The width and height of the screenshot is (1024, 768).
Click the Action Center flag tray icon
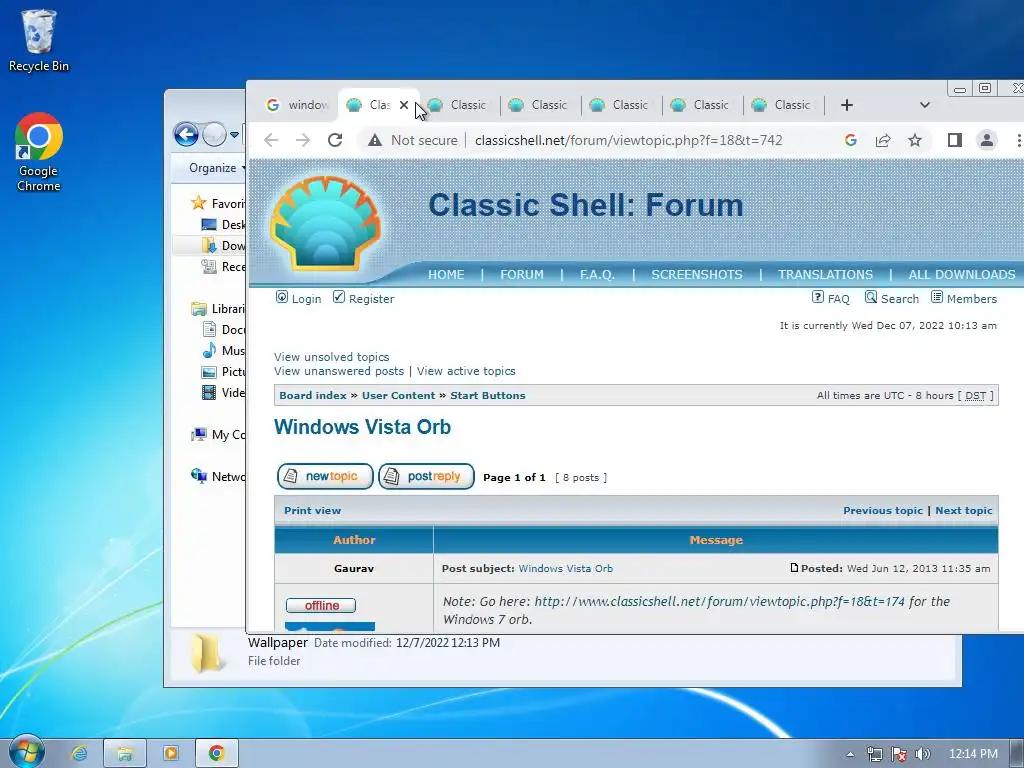point(899,754)
